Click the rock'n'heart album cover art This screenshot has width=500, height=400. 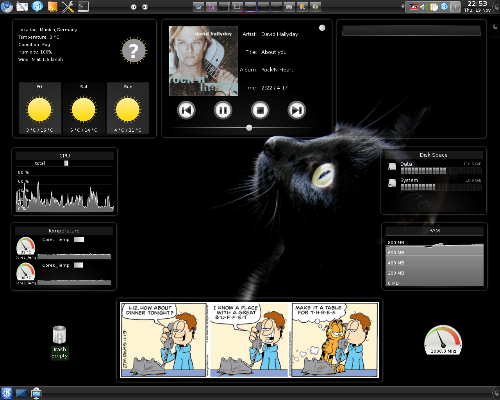[x=203, y=61]
